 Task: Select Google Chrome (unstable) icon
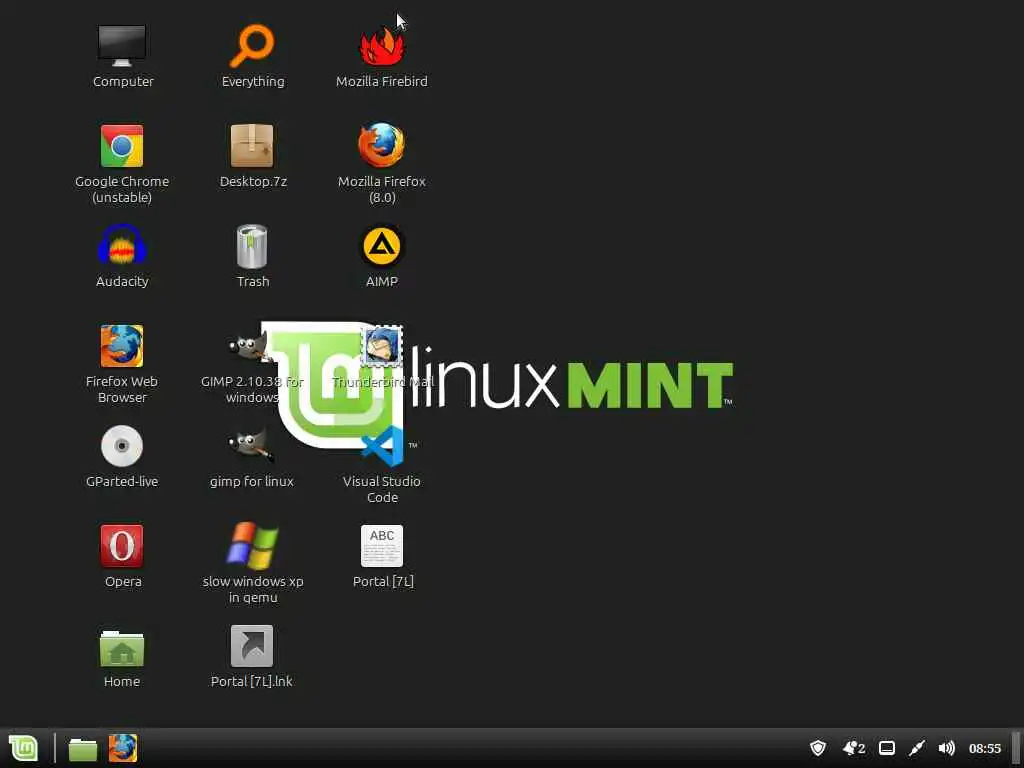coord(122,146)
